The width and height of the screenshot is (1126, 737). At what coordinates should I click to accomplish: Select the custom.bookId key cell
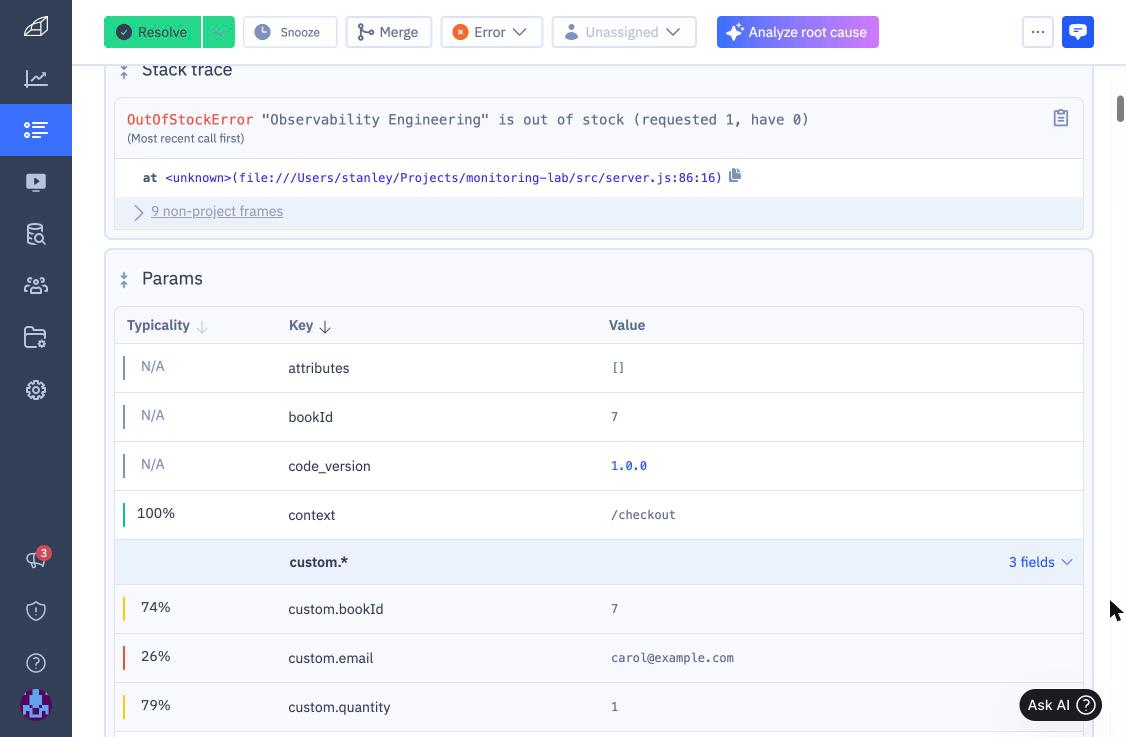[x=335, y=609]
